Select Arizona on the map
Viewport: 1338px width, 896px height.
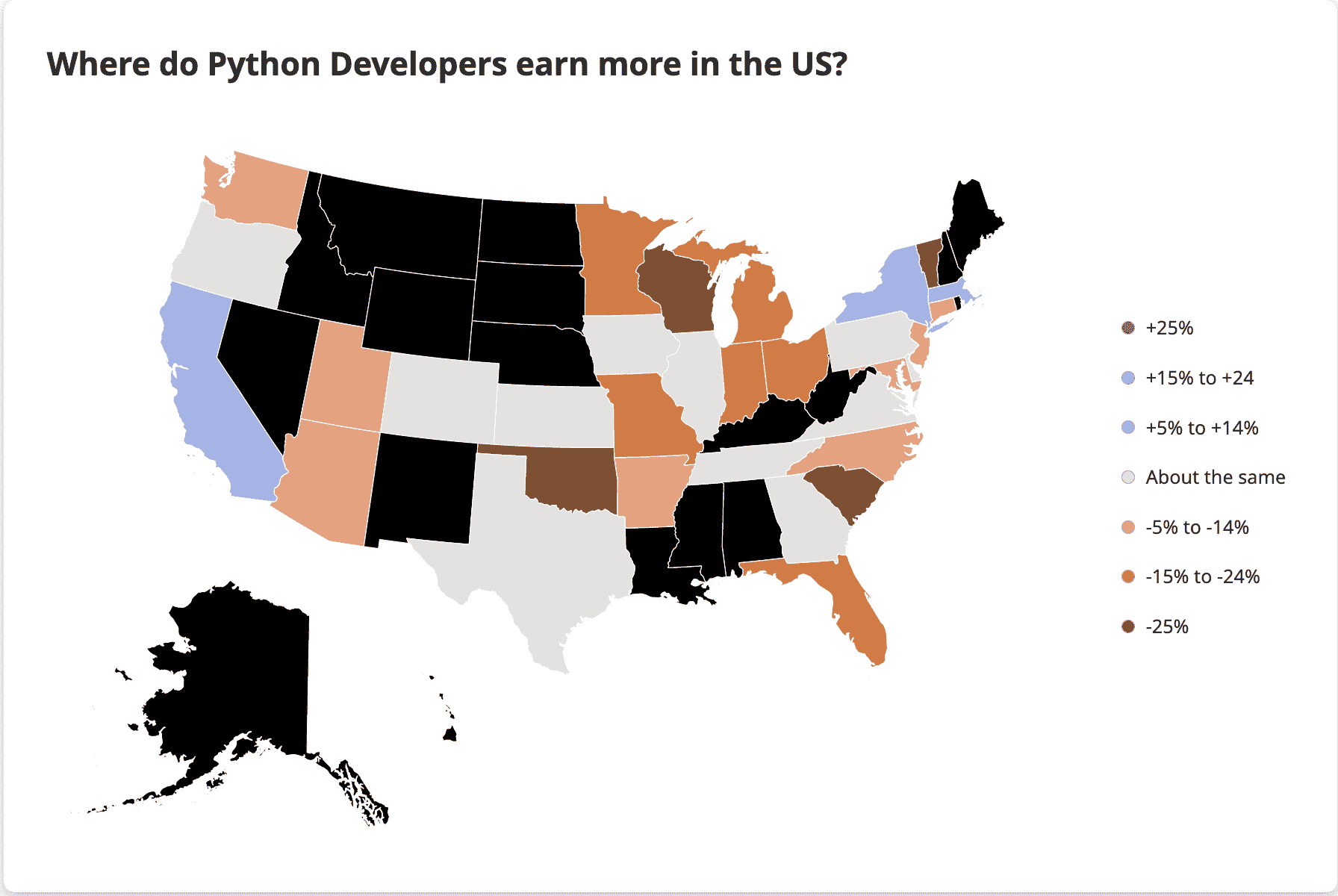329,482
